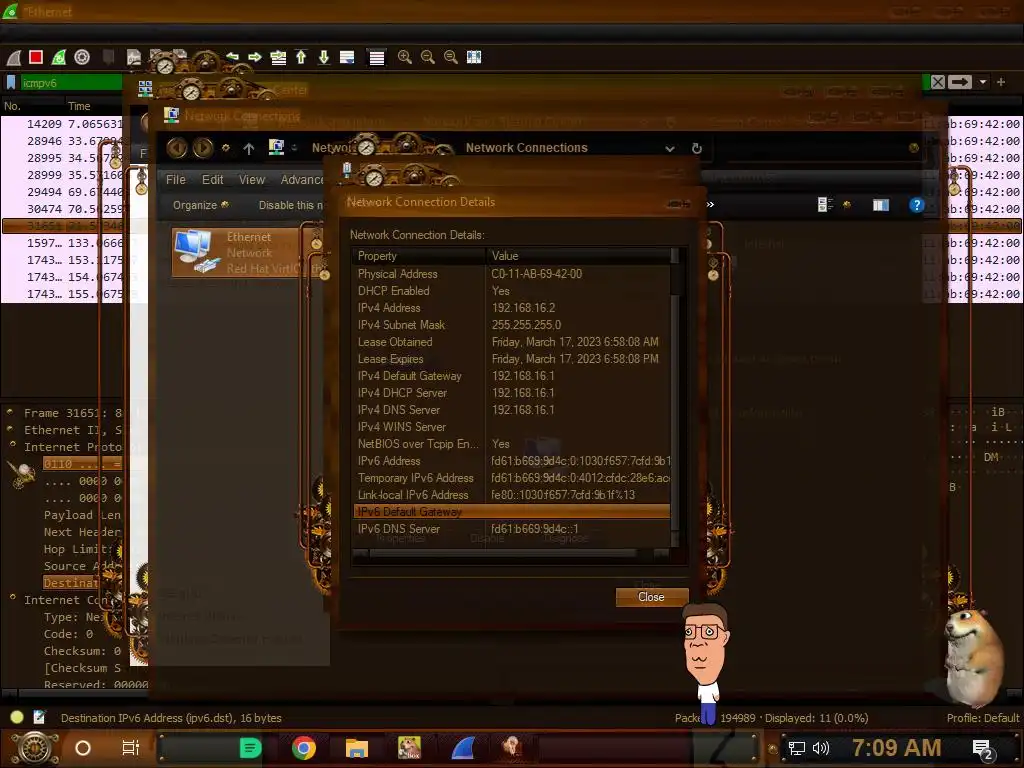Click the go to specified packet icon

278,57
